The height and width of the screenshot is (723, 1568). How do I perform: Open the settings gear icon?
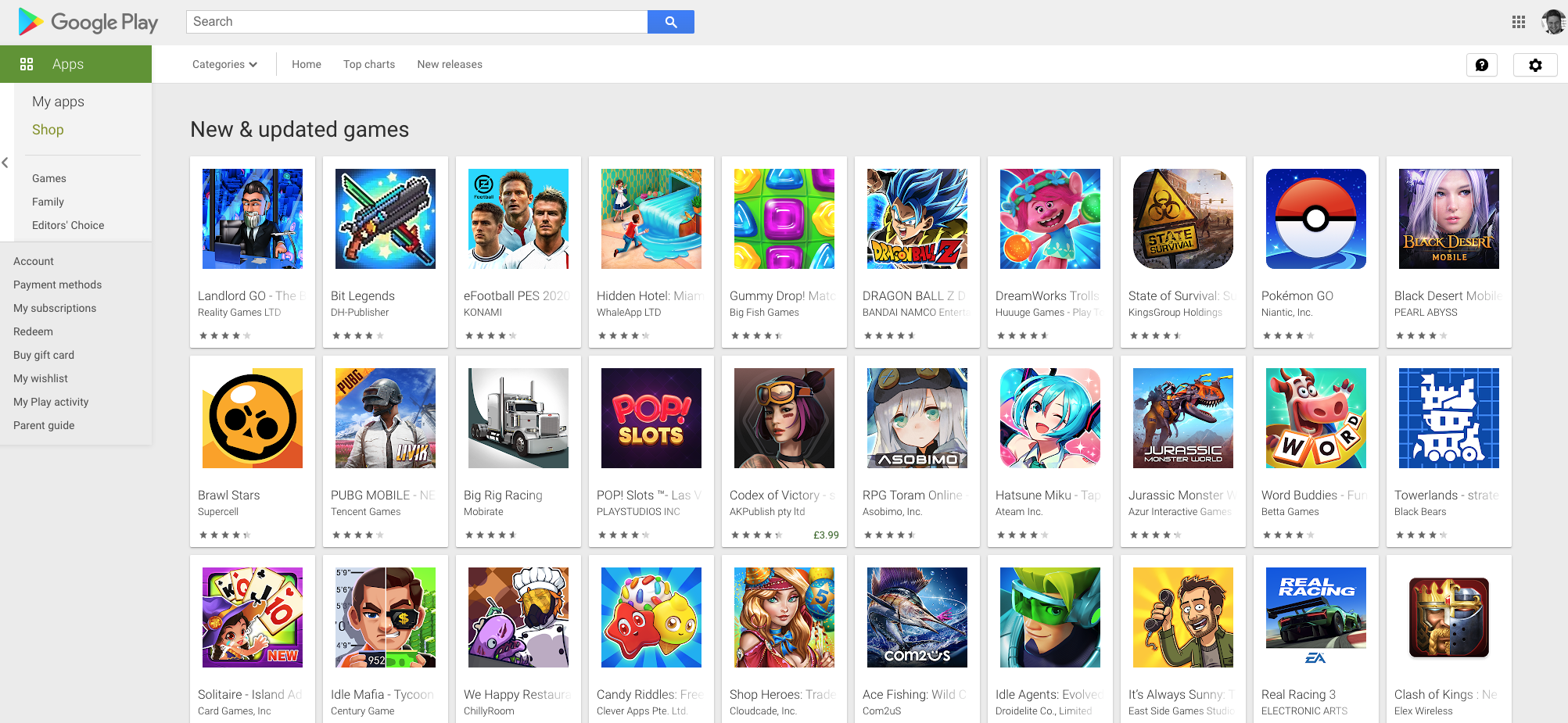coord(1535,65)
